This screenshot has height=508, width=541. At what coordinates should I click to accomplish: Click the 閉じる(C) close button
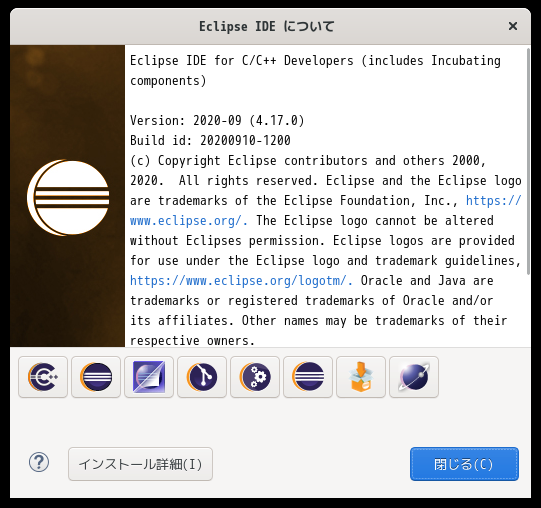pos(464,464)
